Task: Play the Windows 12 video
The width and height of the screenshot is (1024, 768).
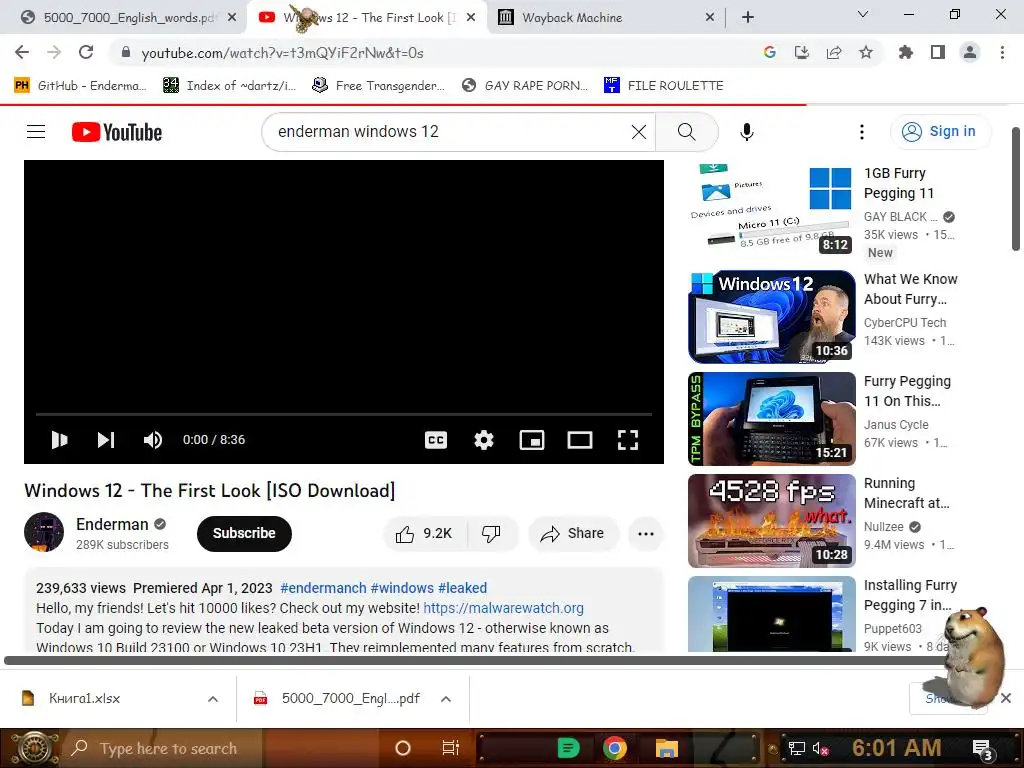Action: click(59, 440)
